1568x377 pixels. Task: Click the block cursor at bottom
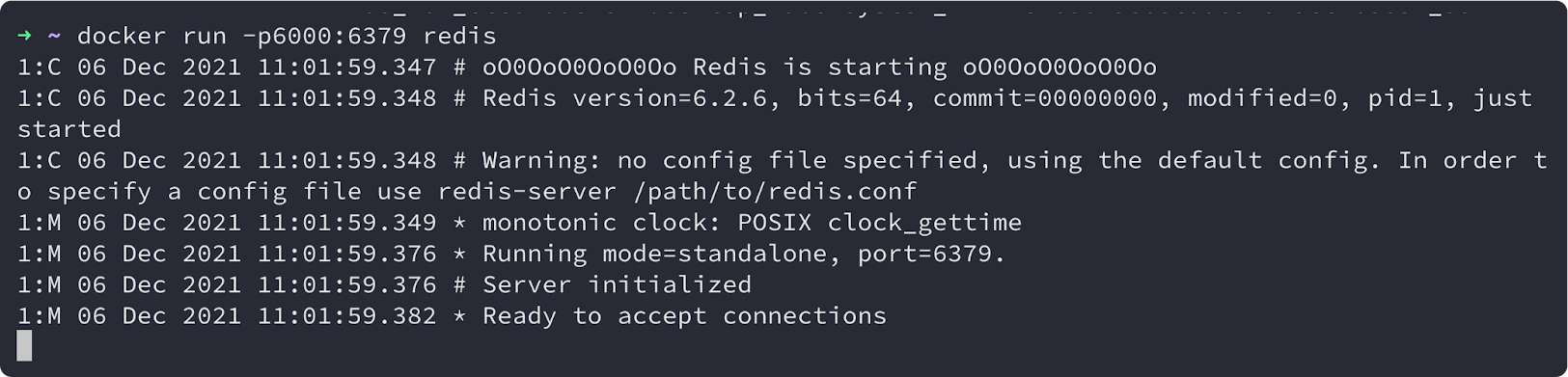coord(24,345)
